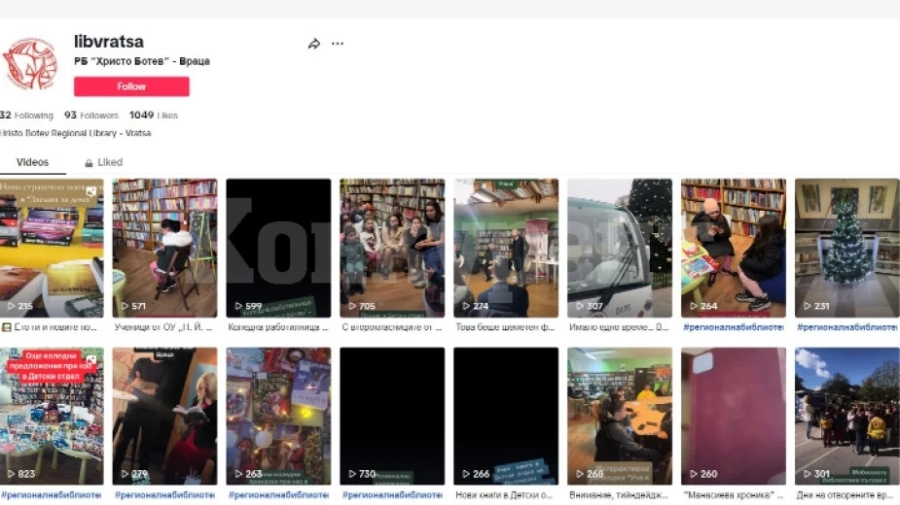Click the caption under the 215-view video
900x505 pixels.
click(49, 327)
